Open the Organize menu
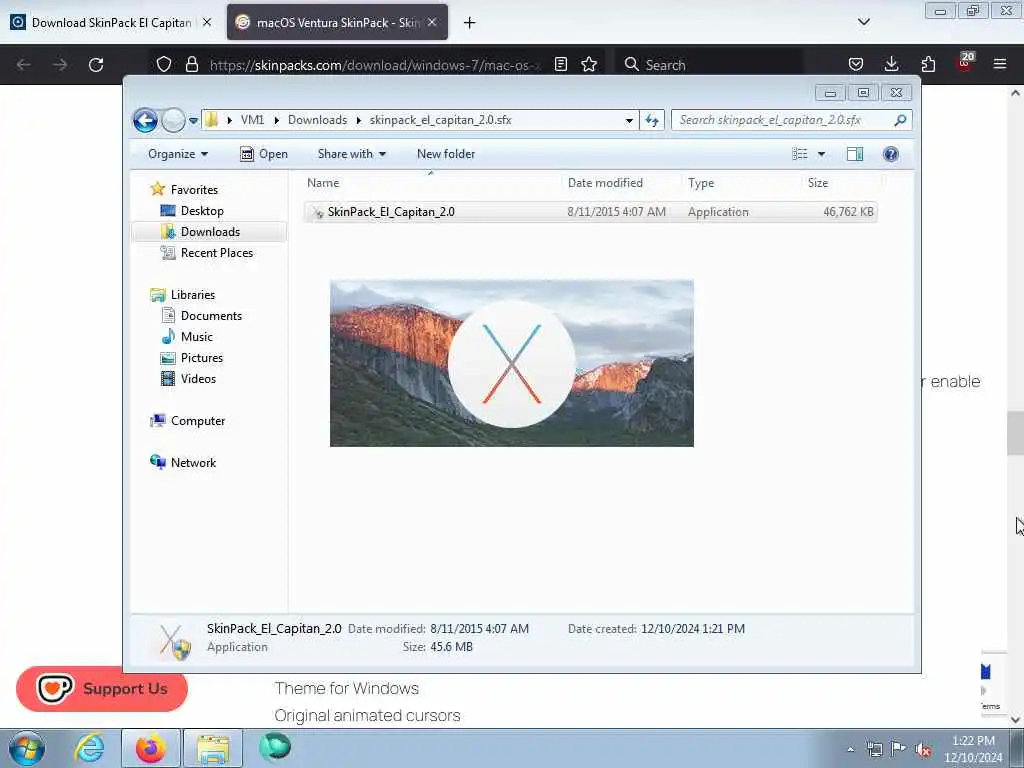The image size is (1024, 768). click(178, 154)
